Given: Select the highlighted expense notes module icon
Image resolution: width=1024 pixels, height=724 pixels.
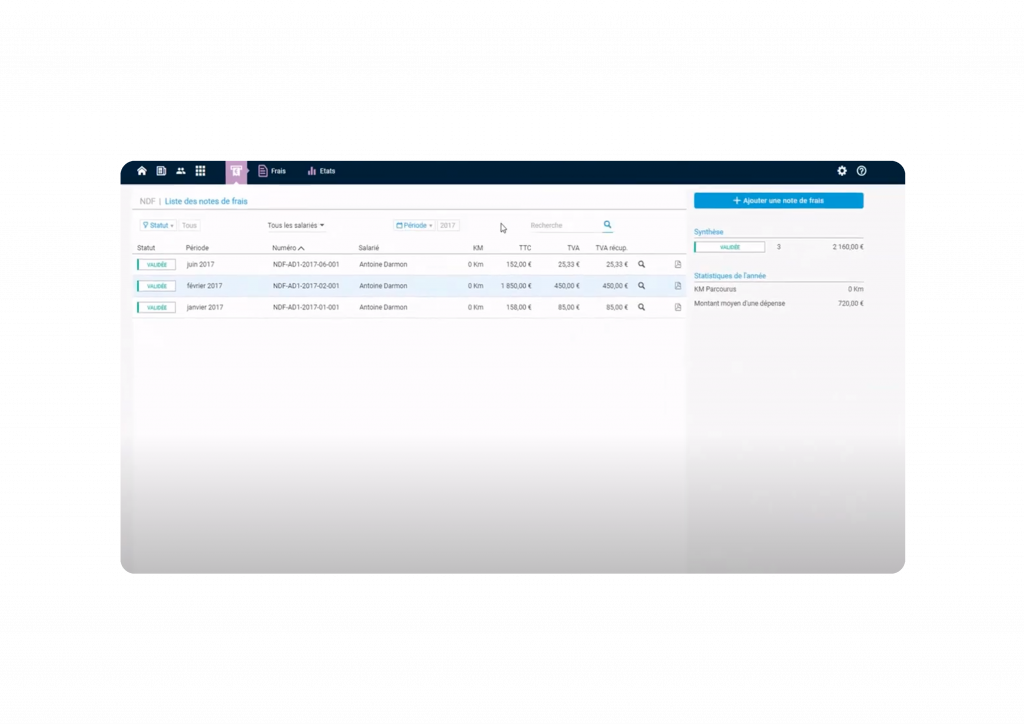Looking at the screenshot, I should 236,171.
